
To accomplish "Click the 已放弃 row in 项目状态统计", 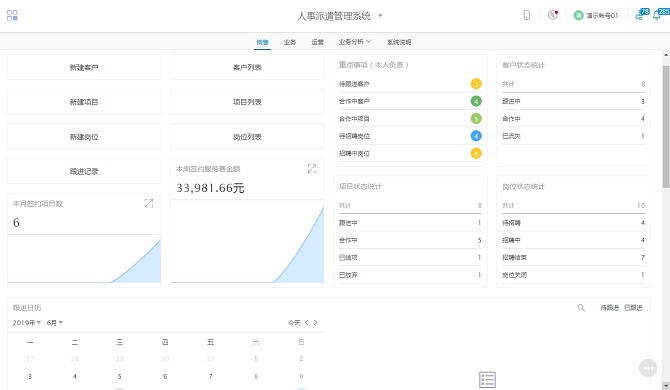I will coord(410,275).
